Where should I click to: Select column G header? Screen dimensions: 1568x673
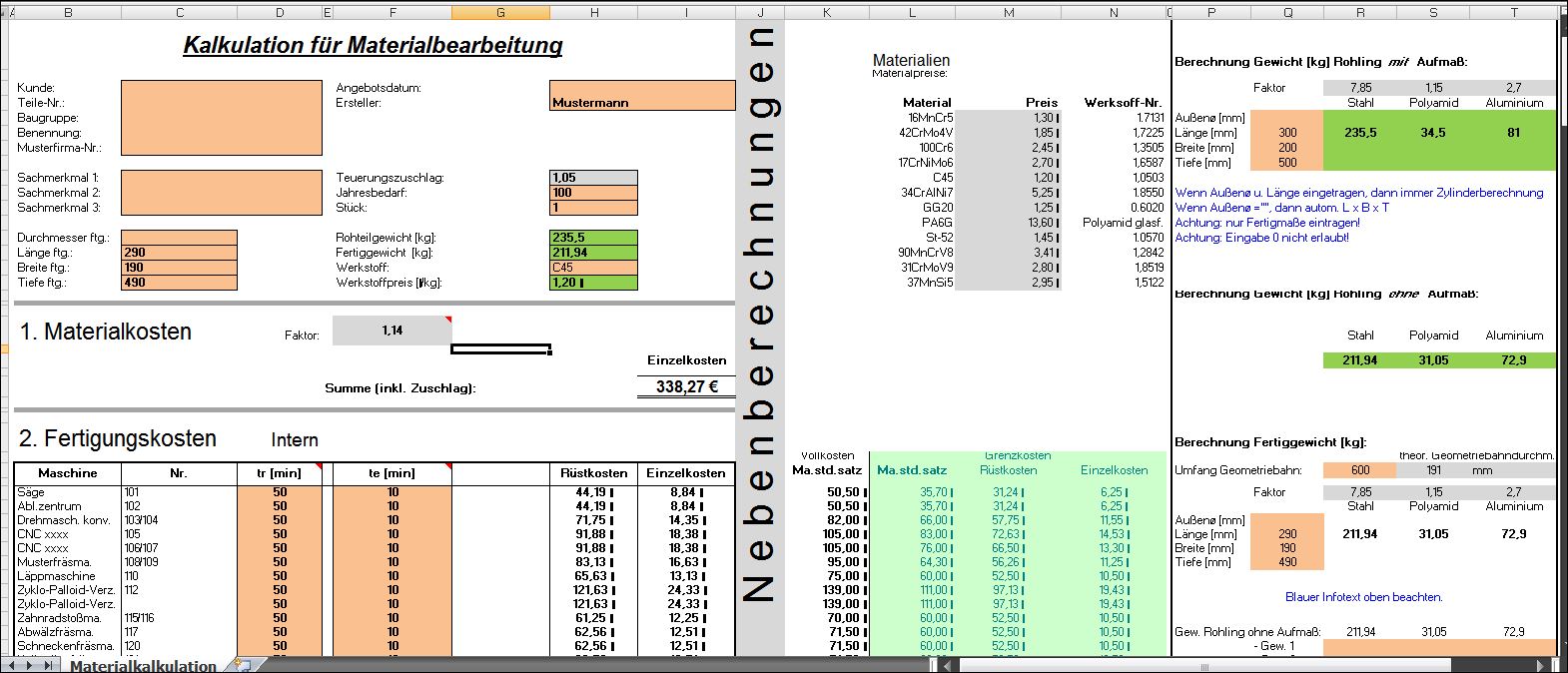click(x=499, y=13)
